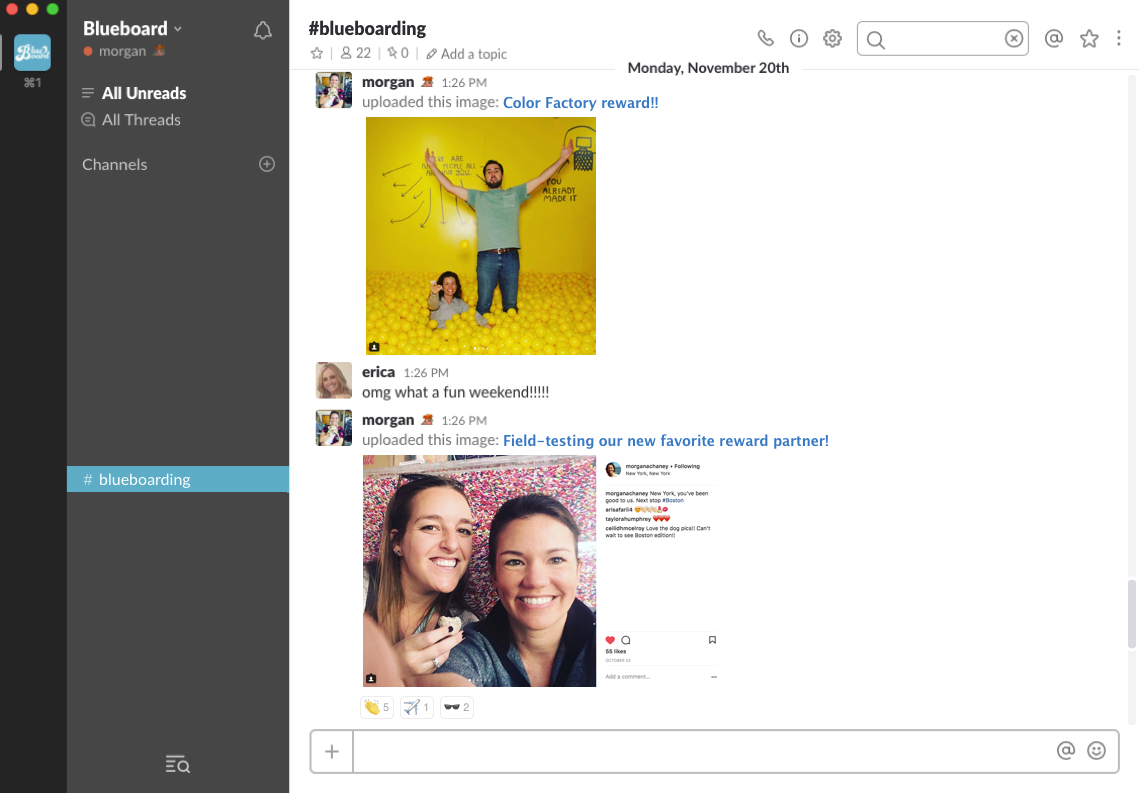Clear the search box with X icon
This screenshot has width=1140, height=793.
pos(1013,39)
